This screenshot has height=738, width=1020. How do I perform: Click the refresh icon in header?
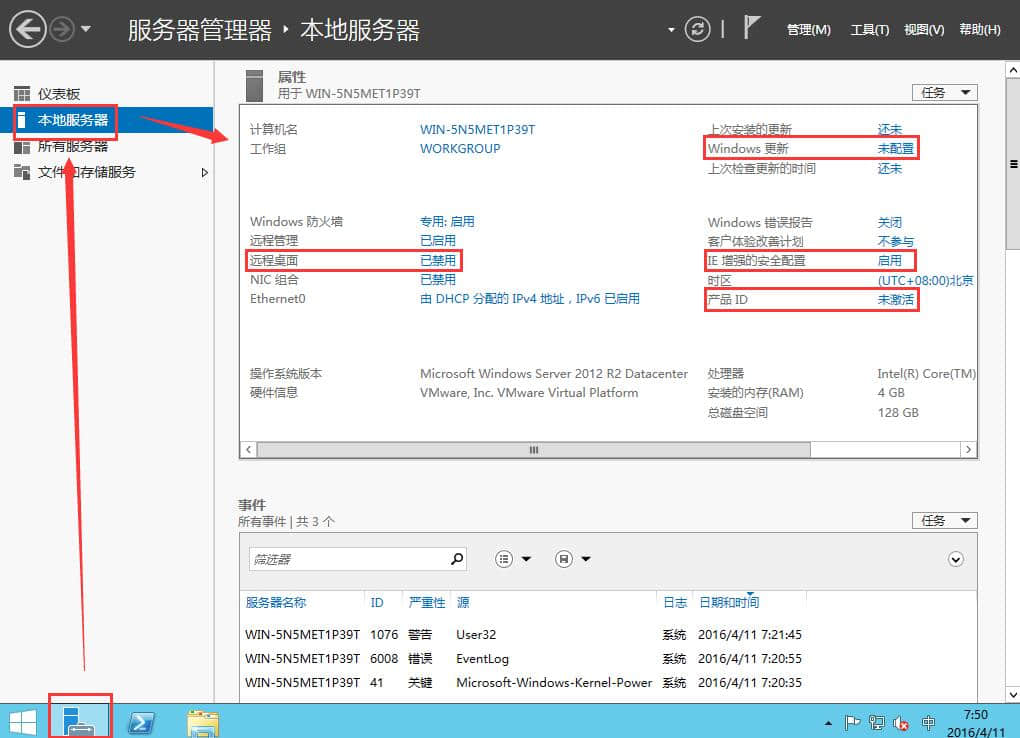point(697,29)
